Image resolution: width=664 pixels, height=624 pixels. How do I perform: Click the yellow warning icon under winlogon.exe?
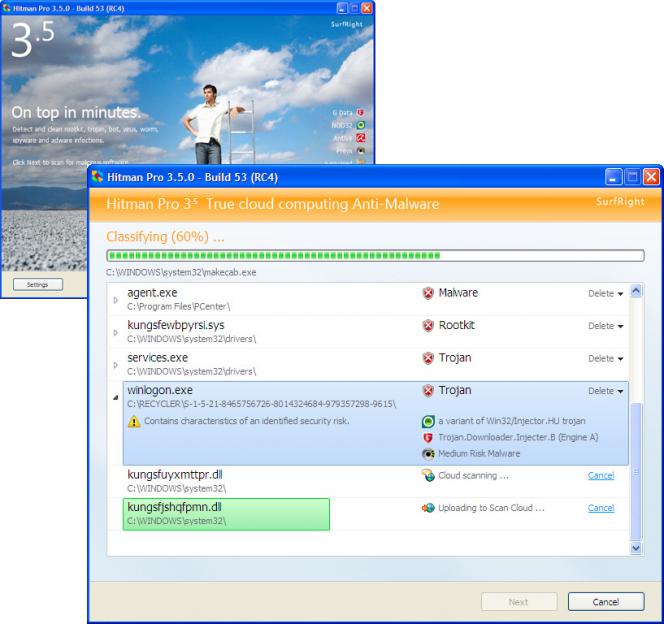[133, 422]
